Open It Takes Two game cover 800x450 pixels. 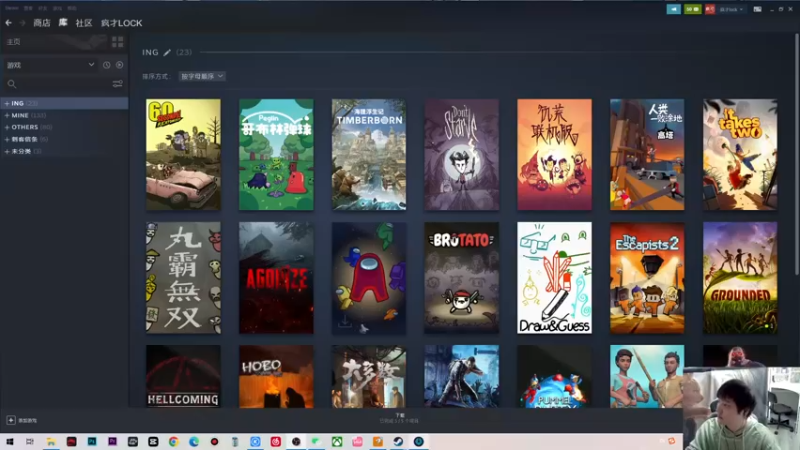tap(740, 155)
